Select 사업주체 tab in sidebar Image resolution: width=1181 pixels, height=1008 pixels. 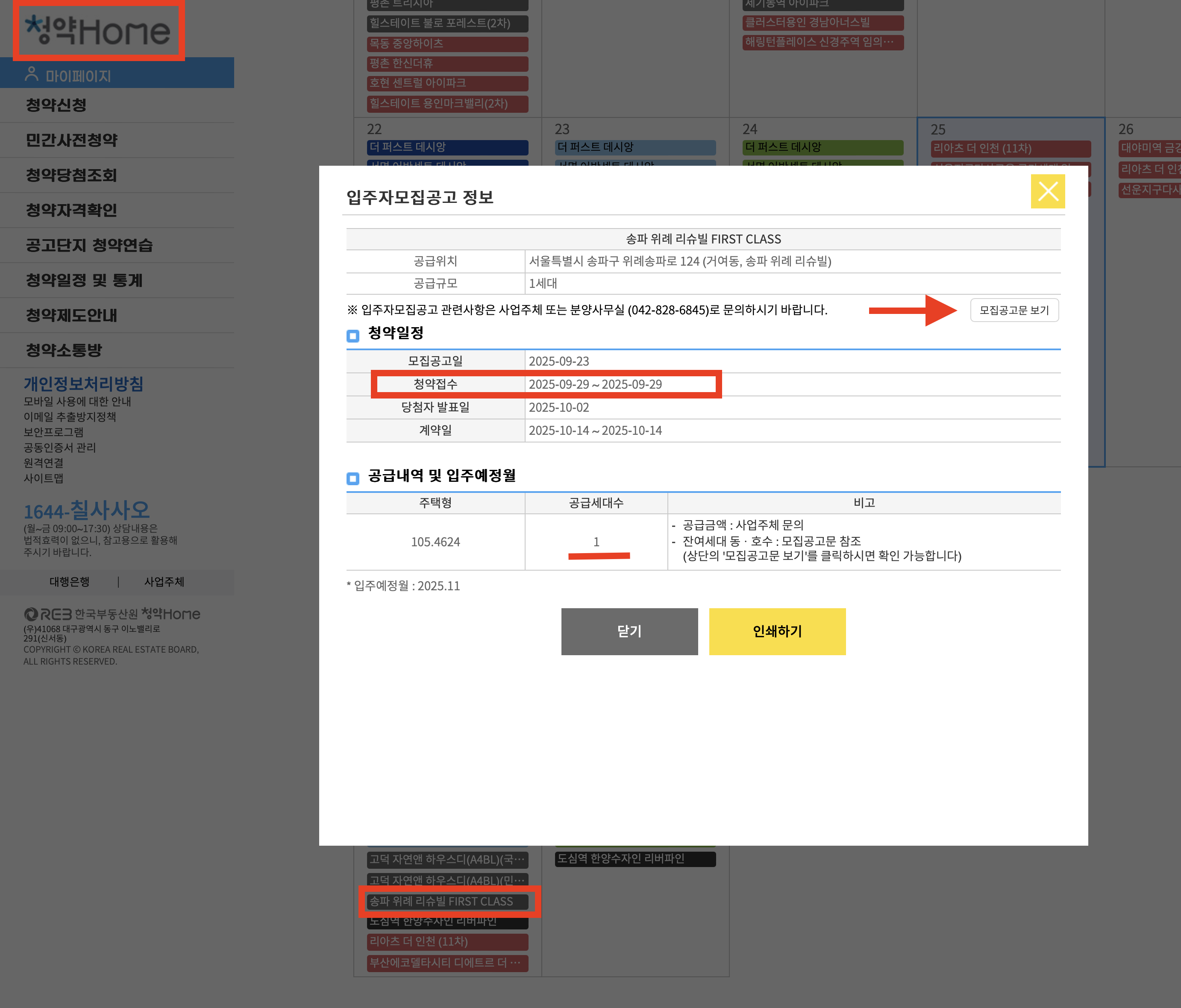(x=164, y=582)
